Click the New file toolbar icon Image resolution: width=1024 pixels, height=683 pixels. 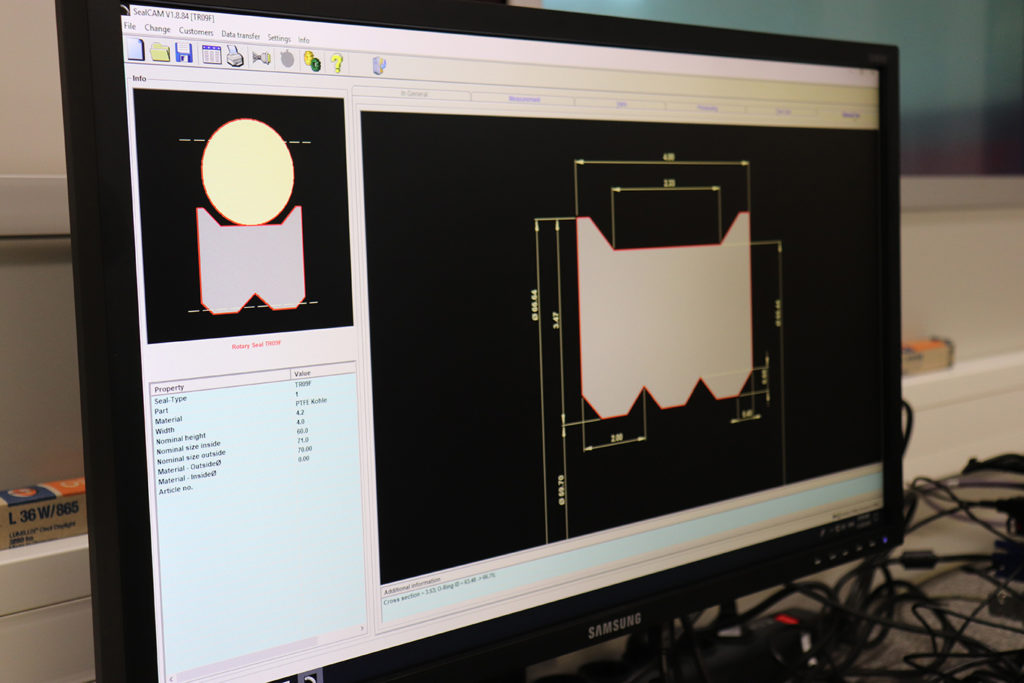(x=136, y=50)
